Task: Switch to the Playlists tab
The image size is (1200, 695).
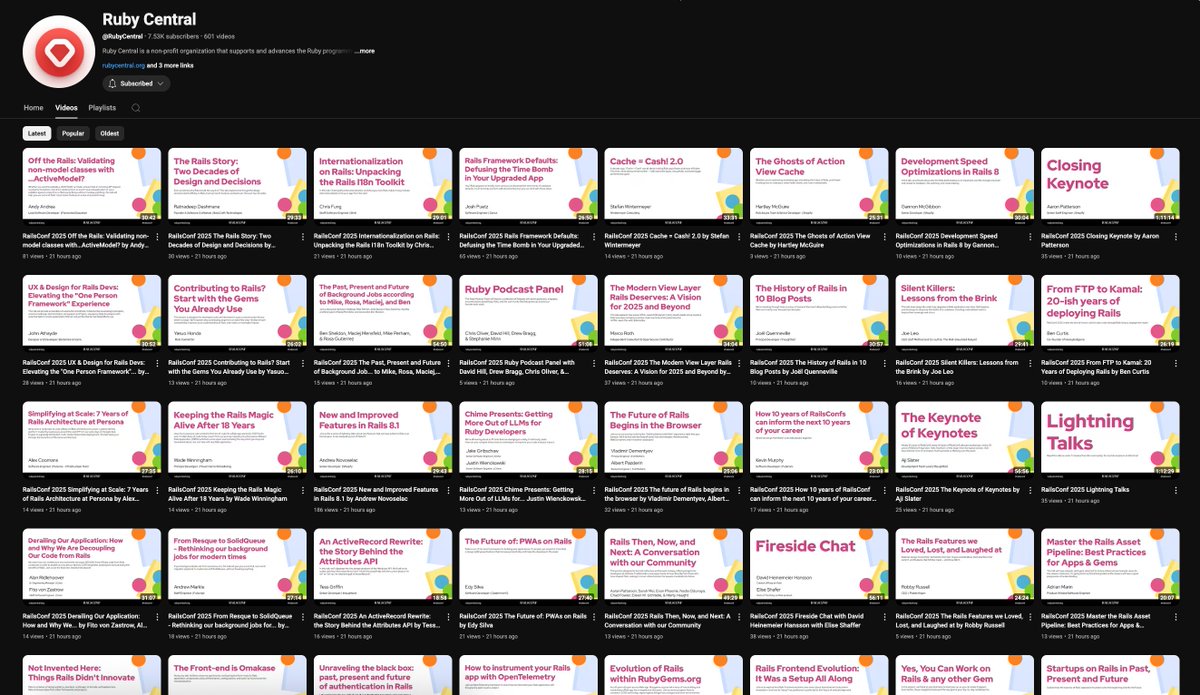Action: (102, 108)
